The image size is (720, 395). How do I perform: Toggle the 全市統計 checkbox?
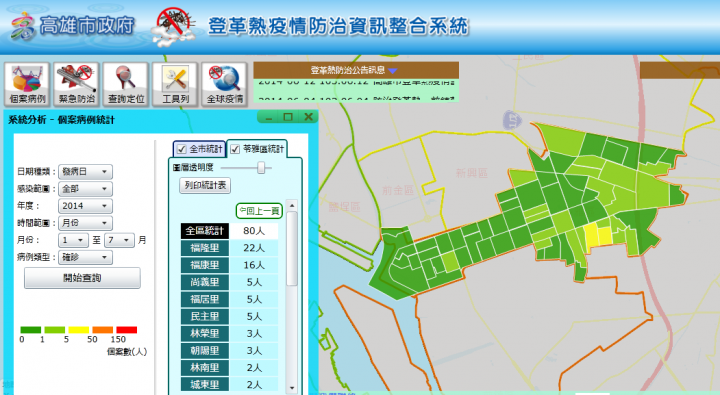[182, 149]
